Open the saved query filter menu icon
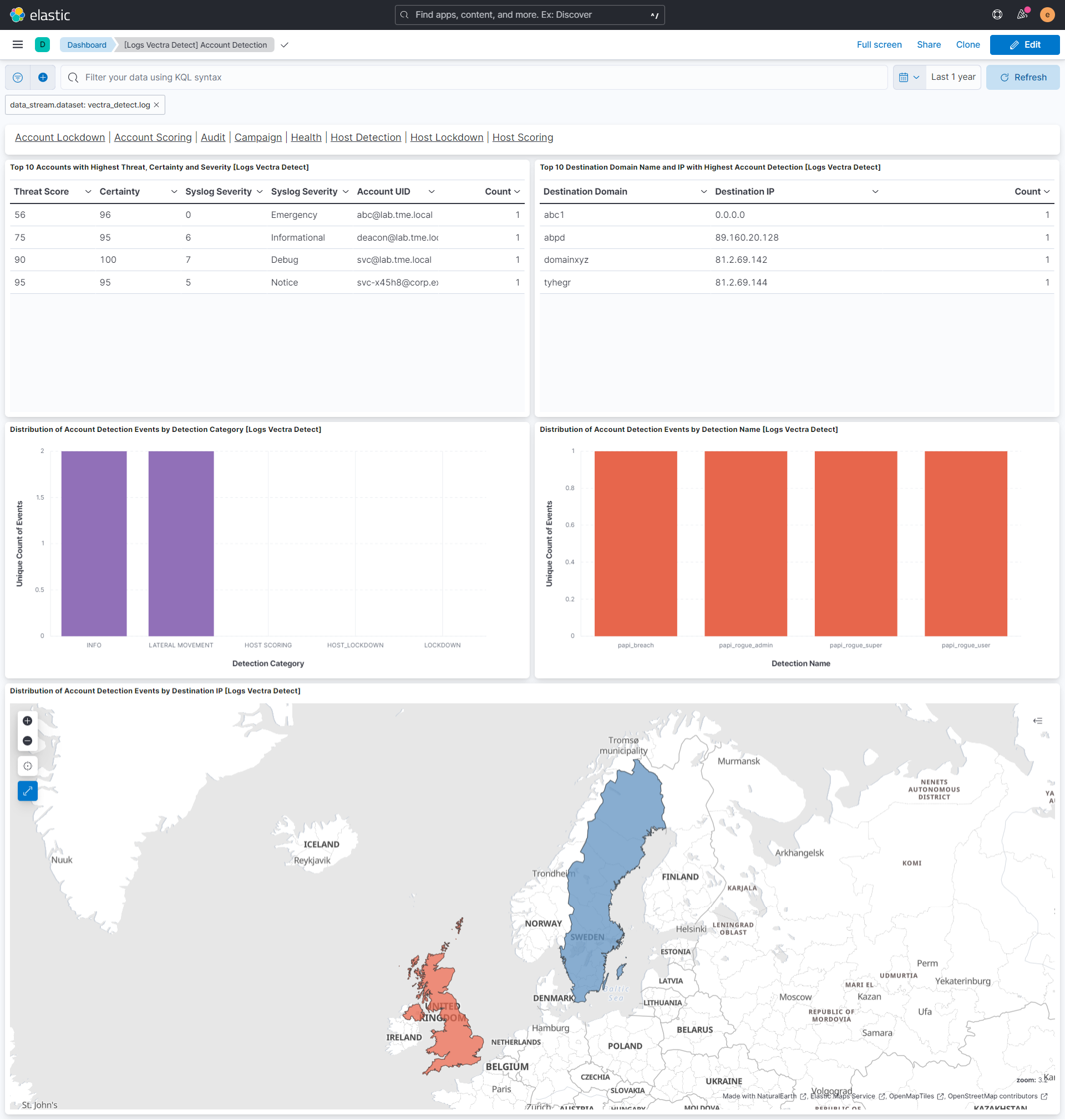Screen dimensions: 1065x1120 pyautogui.click(x=18, y=77)
